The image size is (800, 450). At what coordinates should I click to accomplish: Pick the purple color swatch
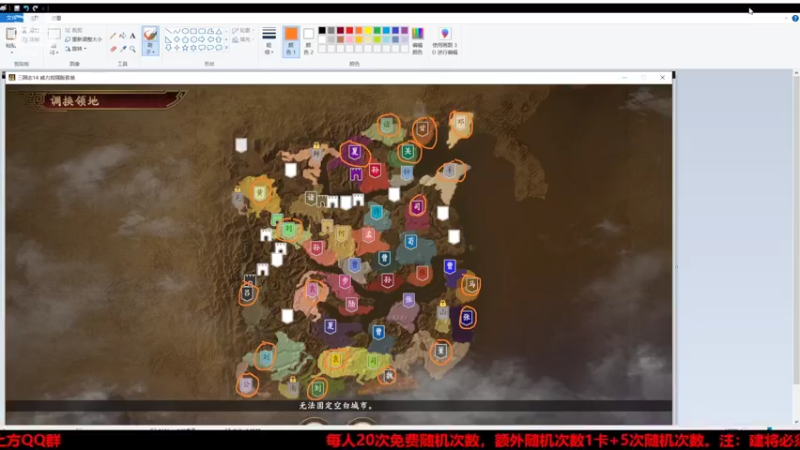(x=405, y=31)
